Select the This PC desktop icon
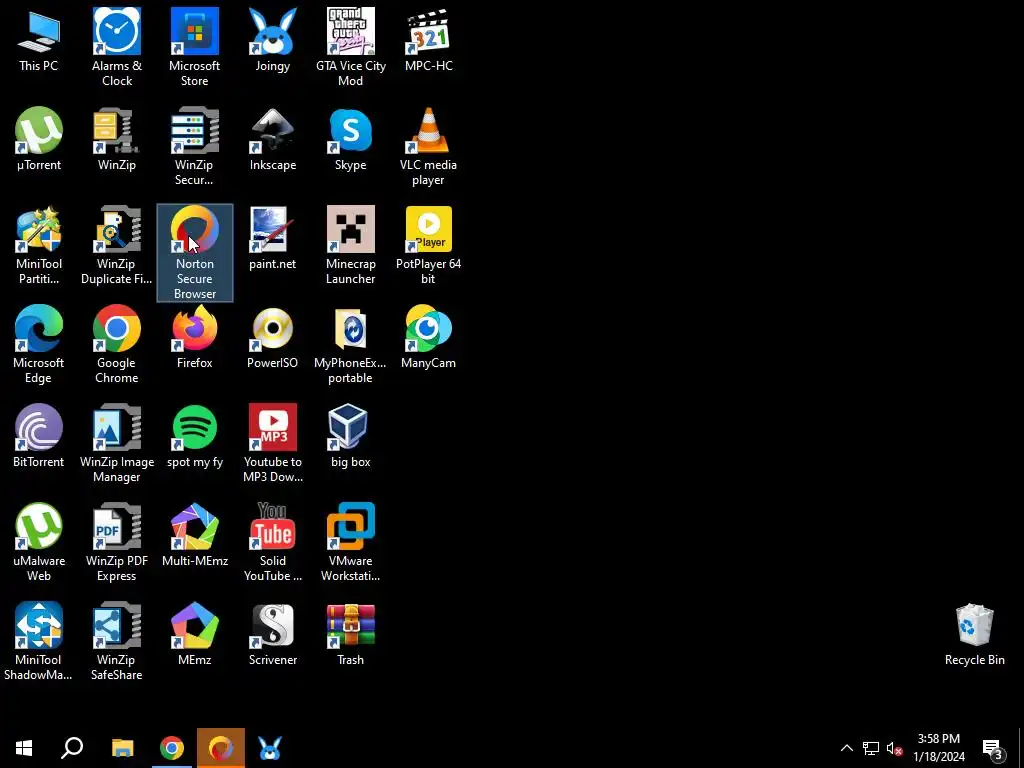Viewport: 1024px width, 768px height. 39,40
